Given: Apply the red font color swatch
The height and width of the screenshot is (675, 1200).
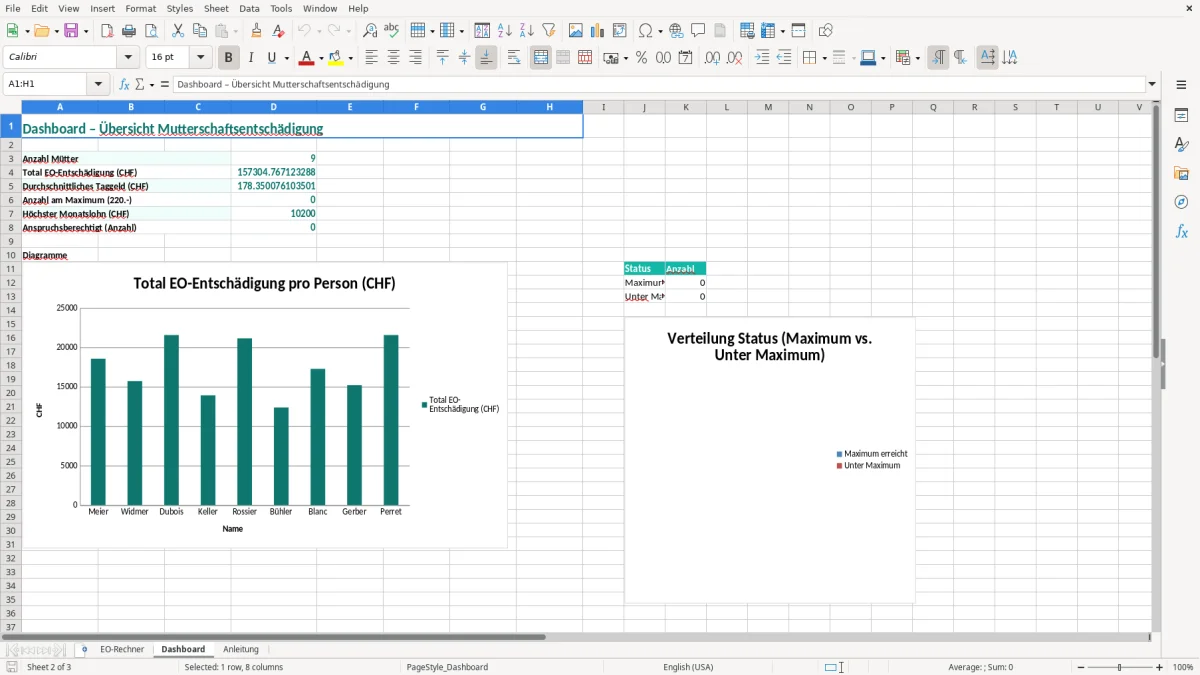Looking at the screenshot, I should [x=307, y=58].
